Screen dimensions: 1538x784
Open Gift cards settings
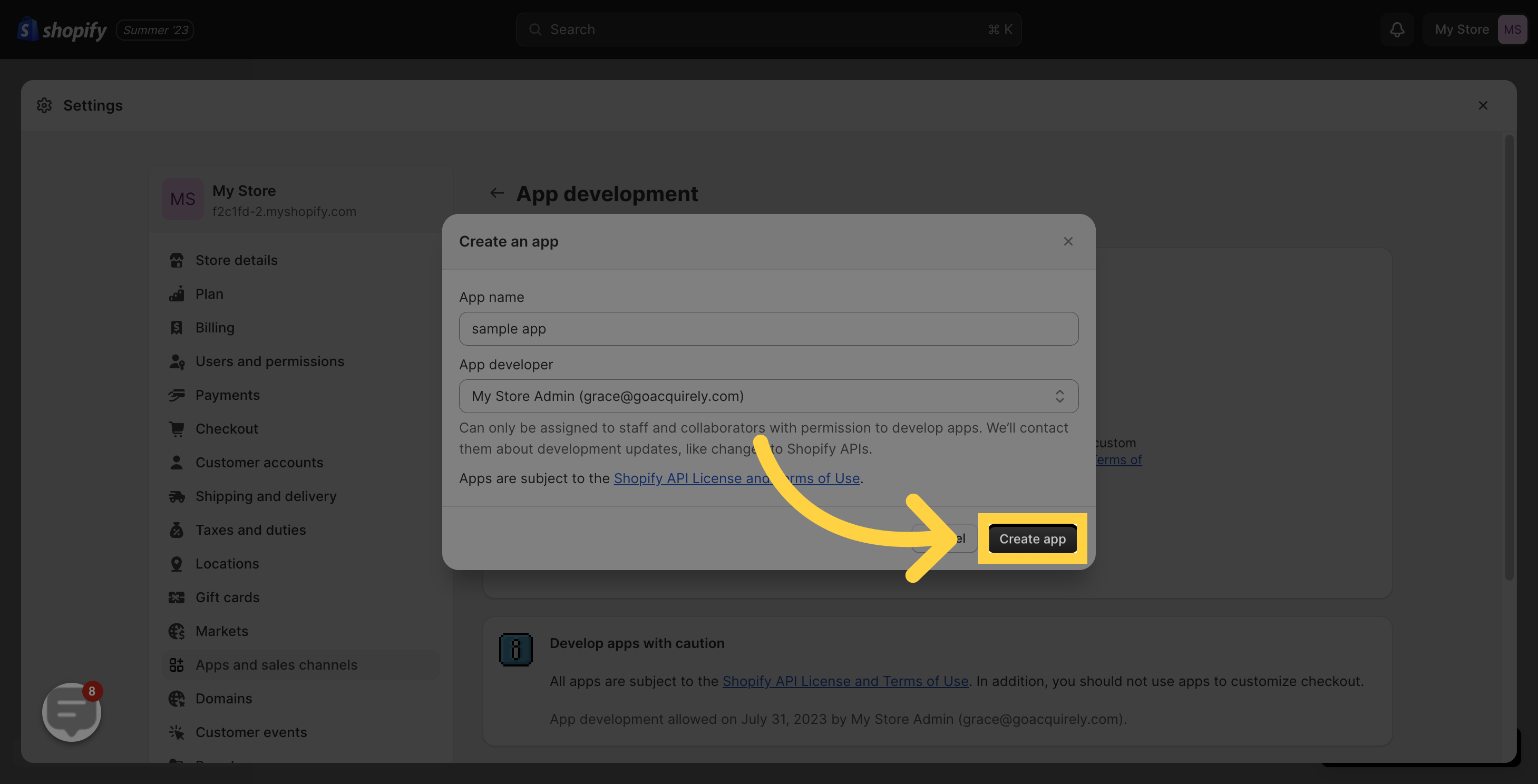coord(301,598)
